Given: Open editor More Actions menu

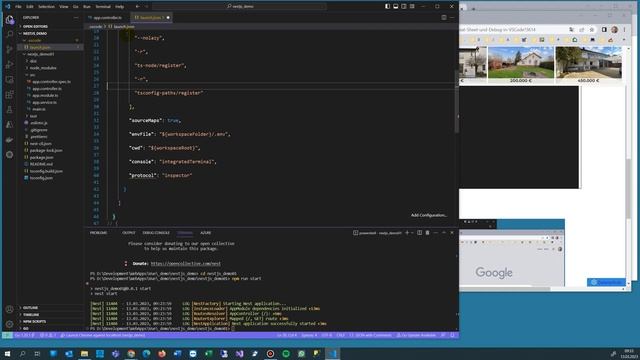Looking at the screenshot, I should 452,18.
